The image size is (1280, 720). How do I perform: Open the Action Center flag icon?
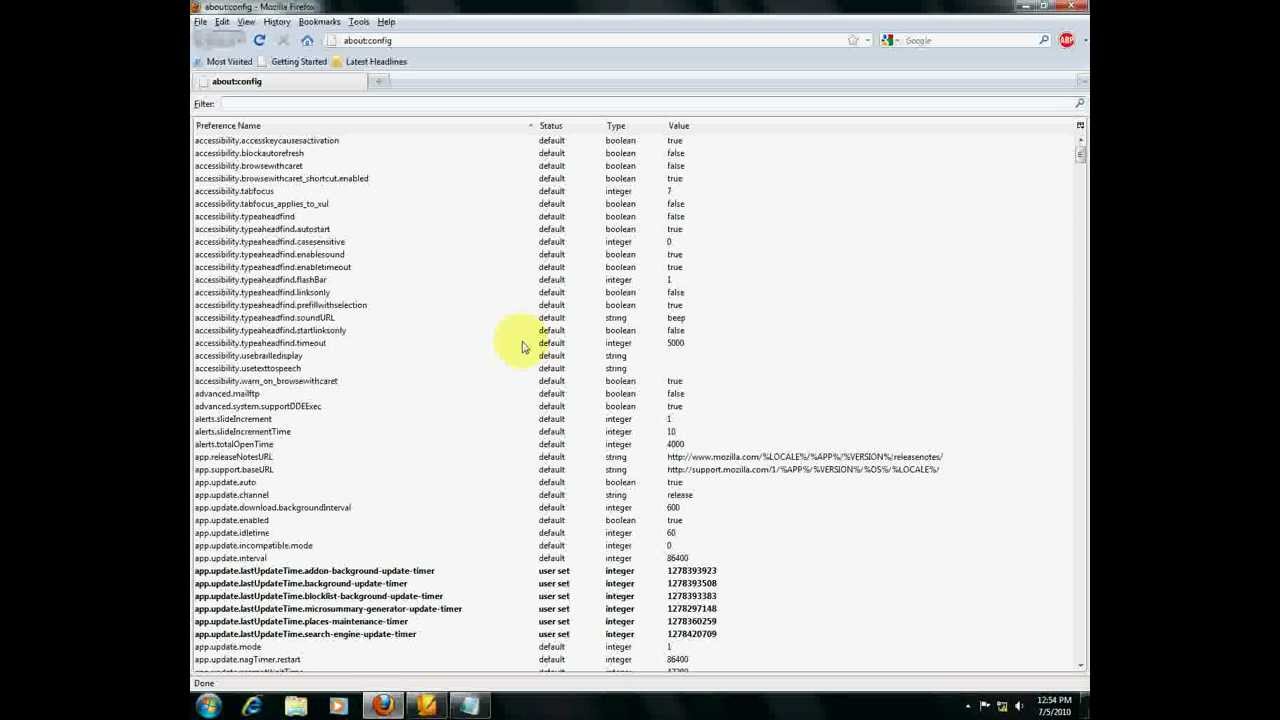click(x=985, y=707)
